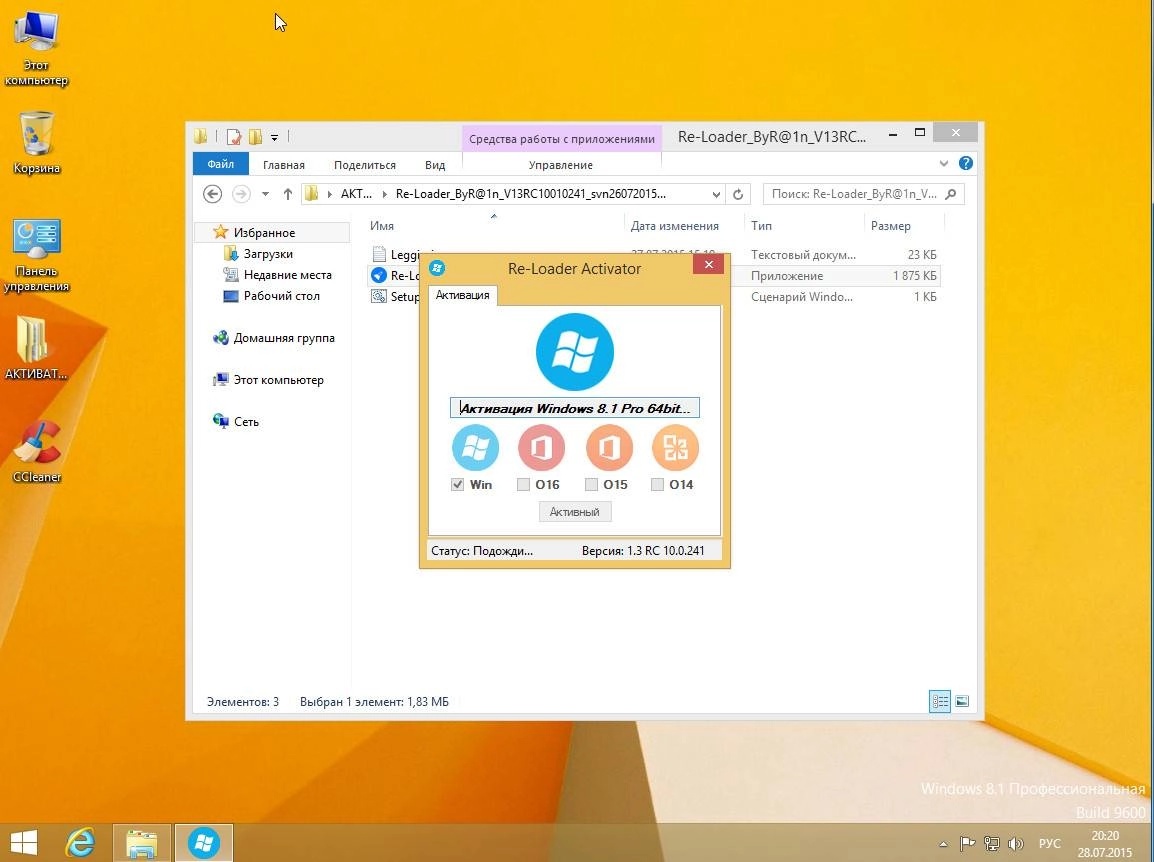Sort by Размер column header
Image resolution: width=1154 pixels, height=862 pixels.
coord(891,226)
